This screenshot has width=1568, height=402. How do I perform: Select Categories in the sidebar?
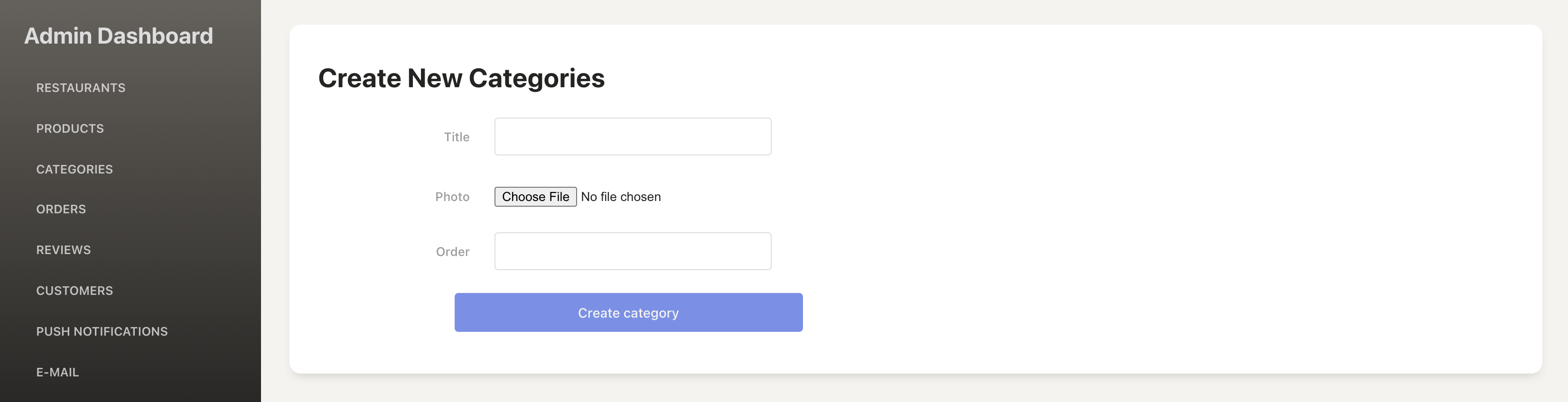tap(74, 170)
